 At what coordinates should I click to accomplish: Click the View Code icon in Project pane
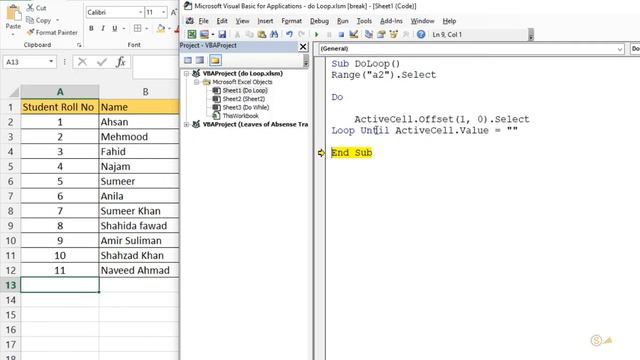188,60
